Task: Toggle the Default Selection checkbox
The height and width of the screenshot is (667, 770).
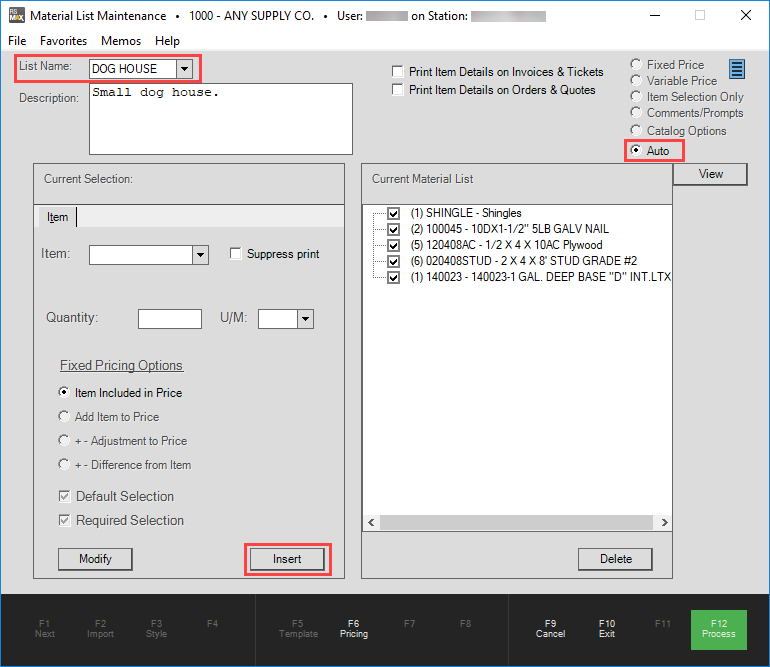Action: 64,496
